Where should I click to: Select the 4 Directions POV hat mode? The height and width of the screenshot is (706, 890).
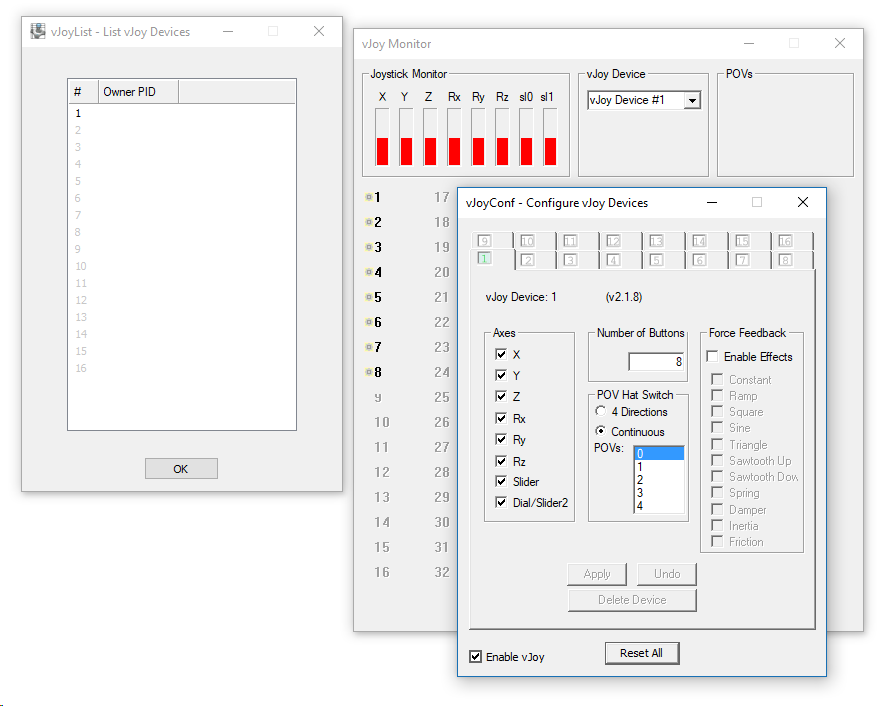600,409
